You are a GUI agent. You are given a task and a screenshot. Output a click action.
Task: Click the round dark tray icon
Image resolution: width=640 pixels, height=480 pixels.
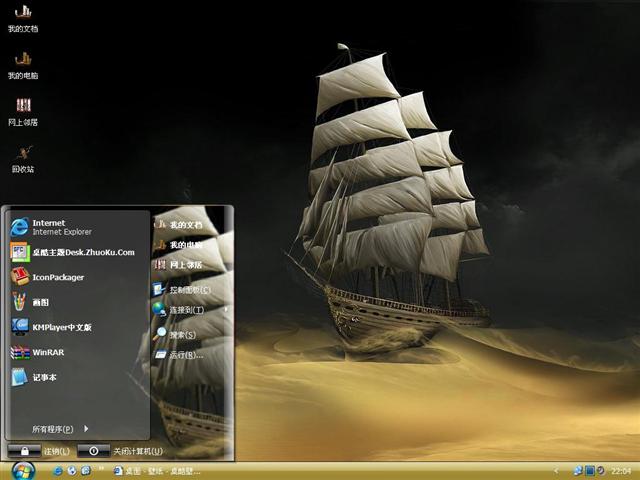tap(600, 471)
